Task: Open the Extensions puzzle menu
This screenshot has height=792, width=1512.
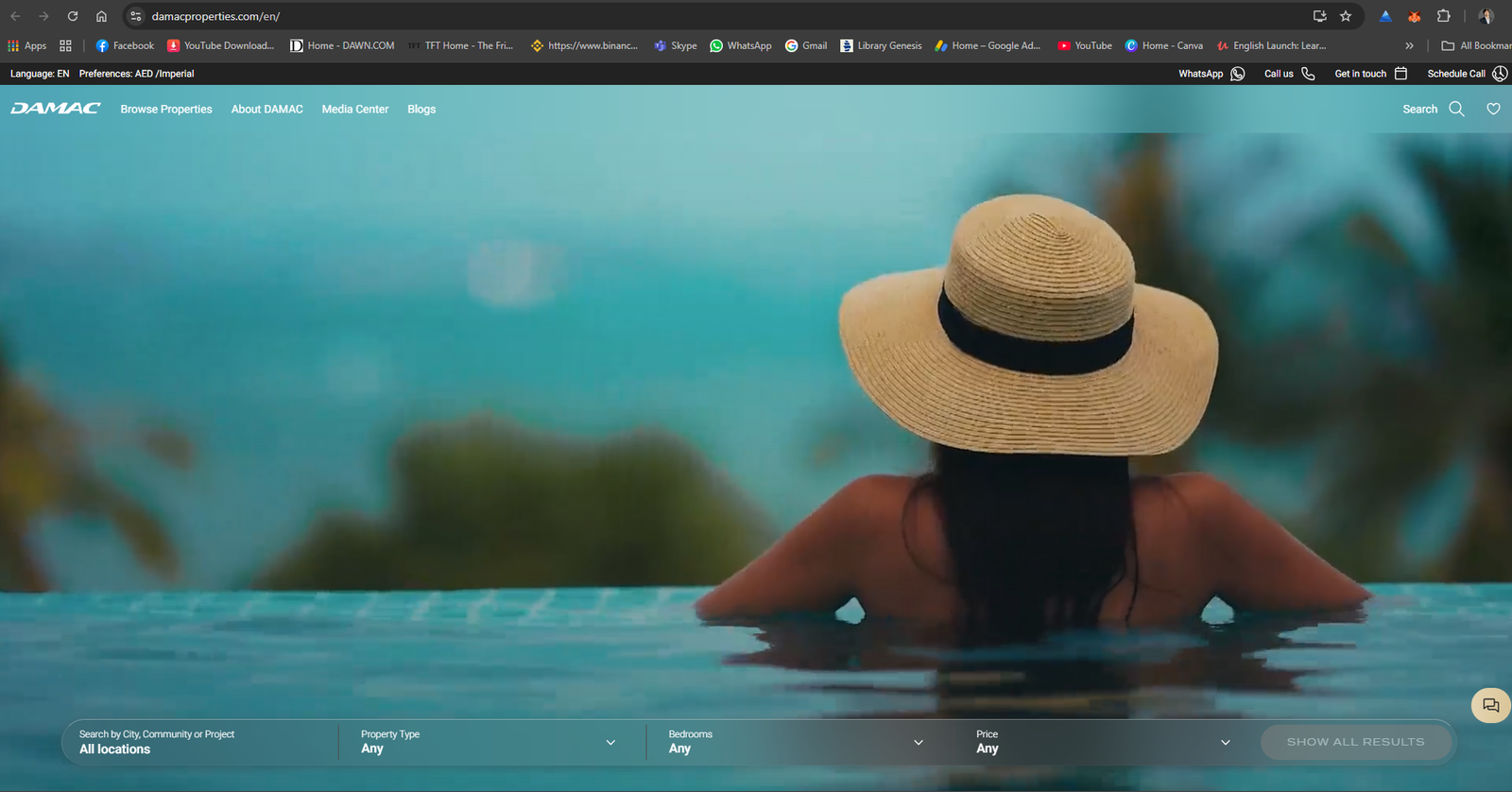Action: (x=1444, y=16)
